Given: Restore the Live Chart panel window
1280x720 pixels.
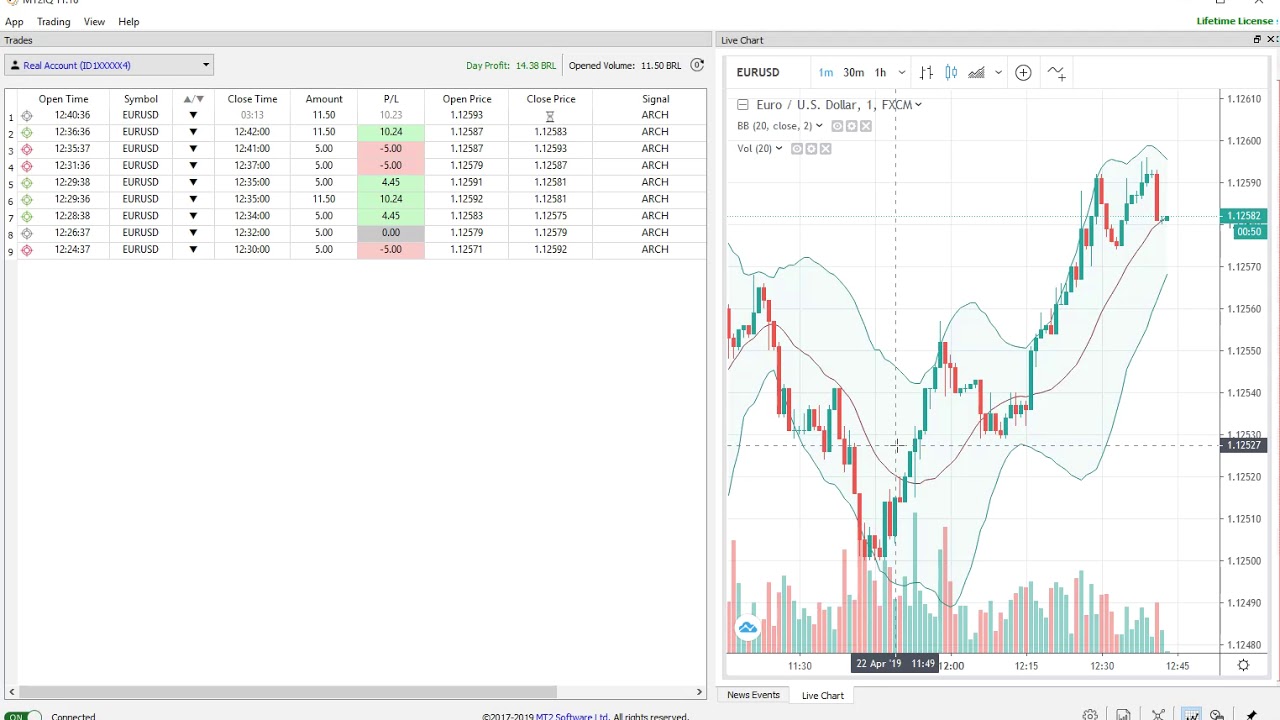Looking at the screenshot, I should [x=1257, y=40].
